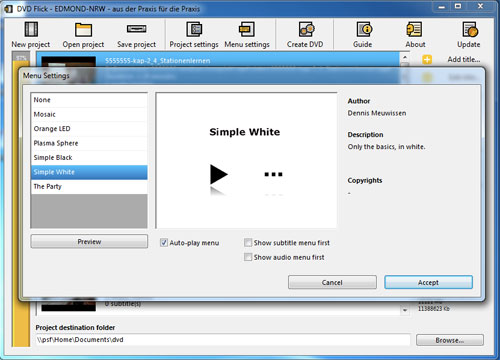Minimize the DVD Flick window
Screen dimensions: 500x360
coord(442,6)
